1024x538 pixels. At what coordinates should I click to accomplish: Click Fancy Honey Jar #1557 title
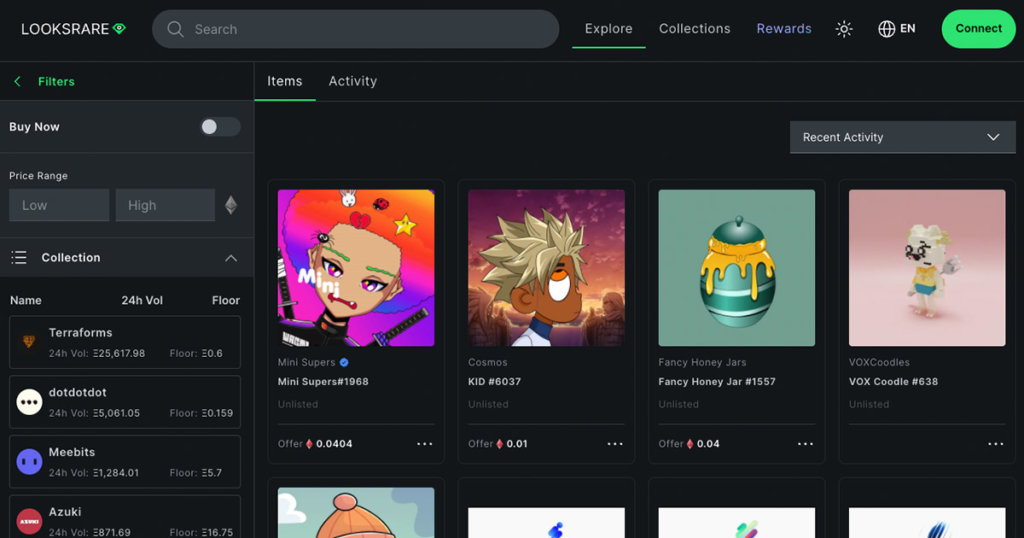pyautogui.click(x=717, y=382)
